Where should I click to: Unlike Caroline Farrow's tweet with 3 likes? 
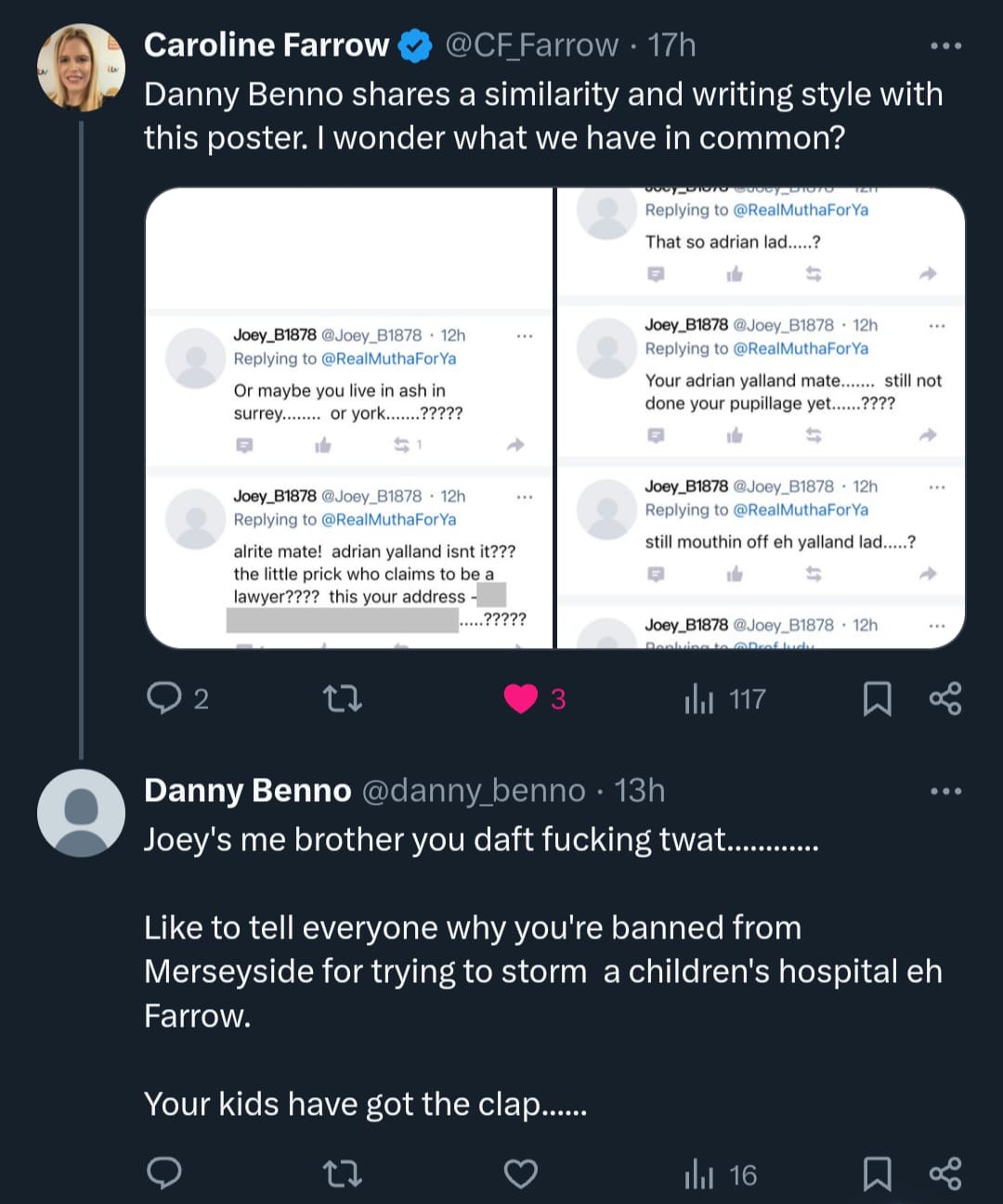[x=521, y=698]
